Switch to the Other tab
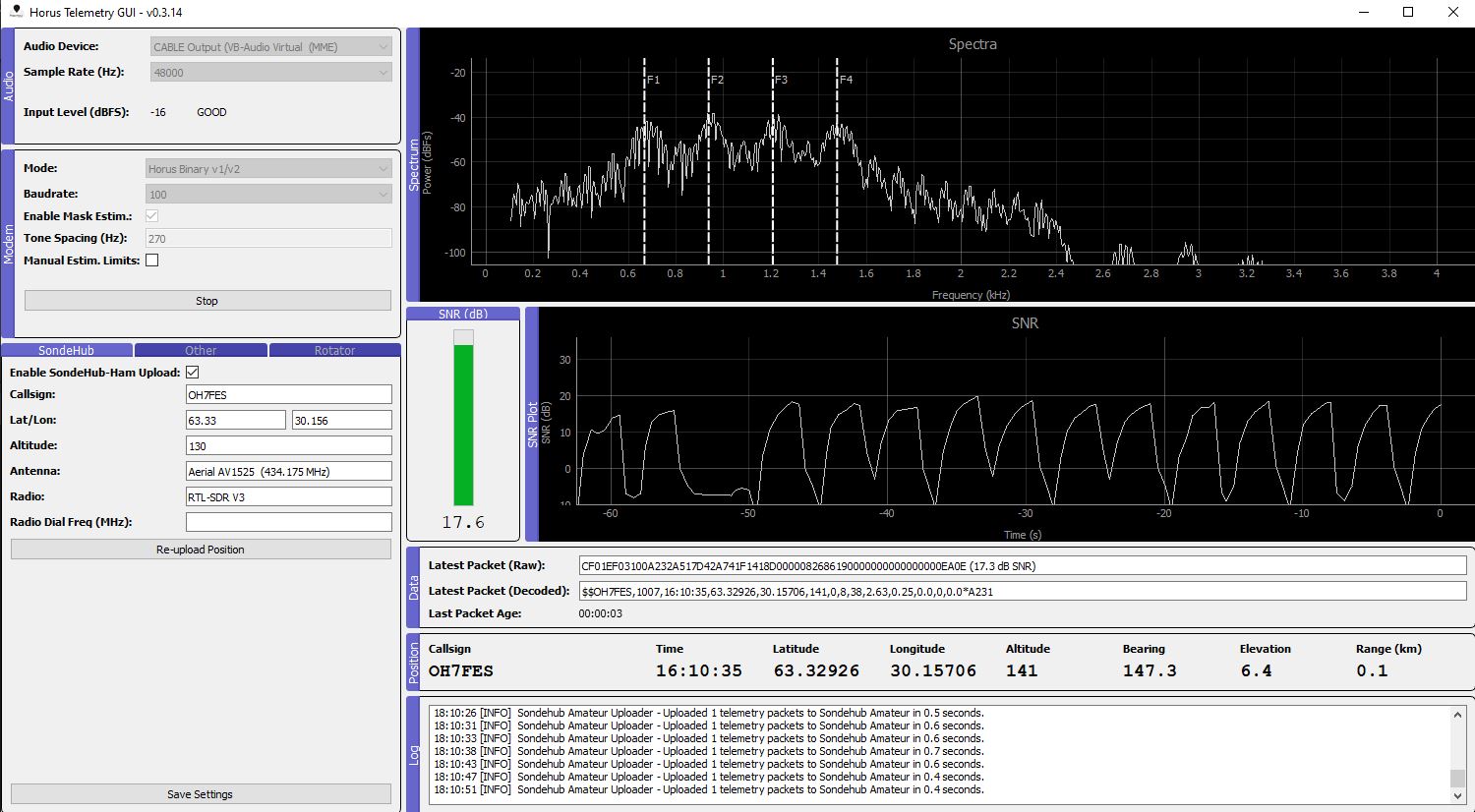 point(201,350)
